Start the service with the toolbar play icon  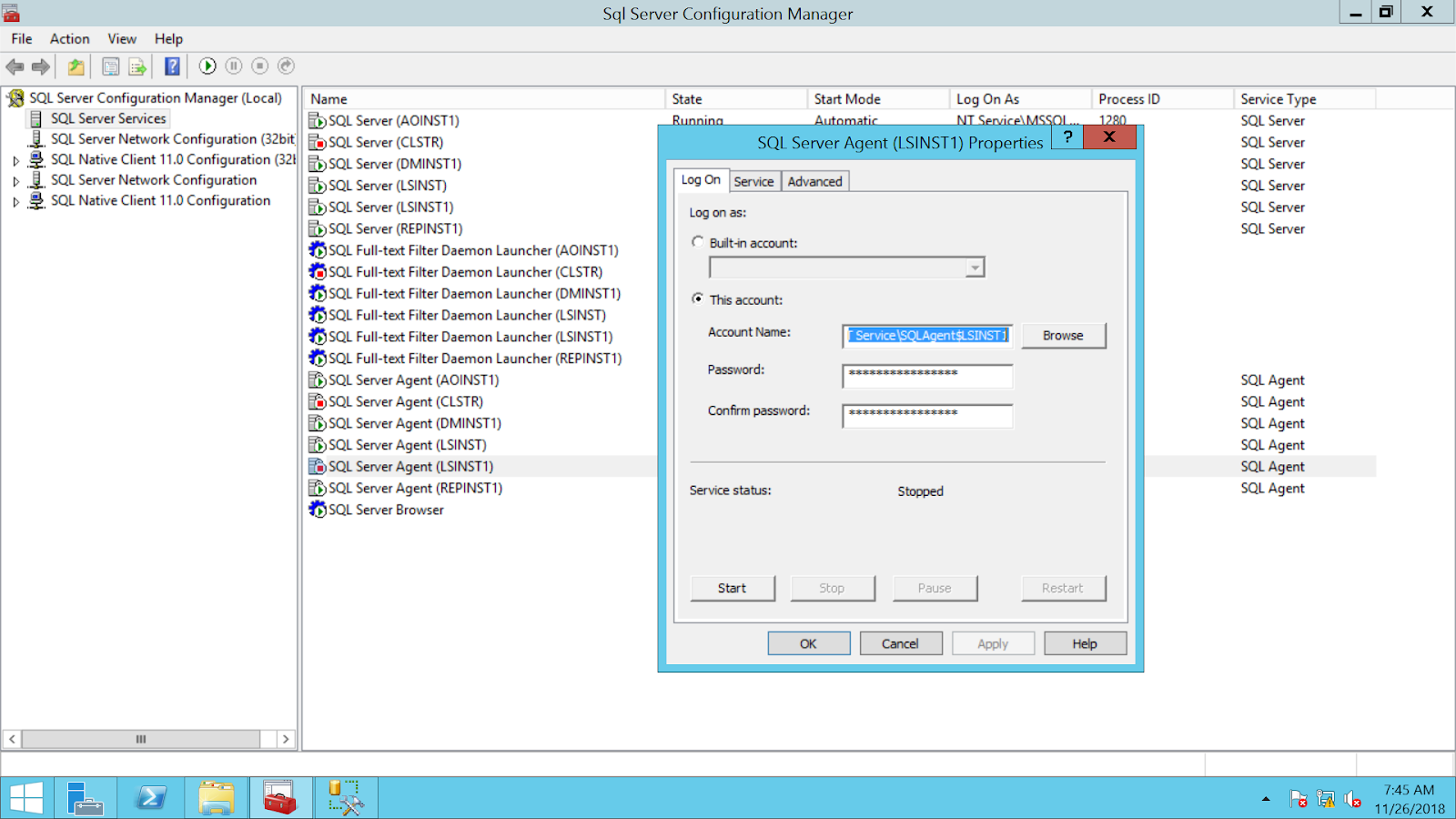click(x=207, y=66)
